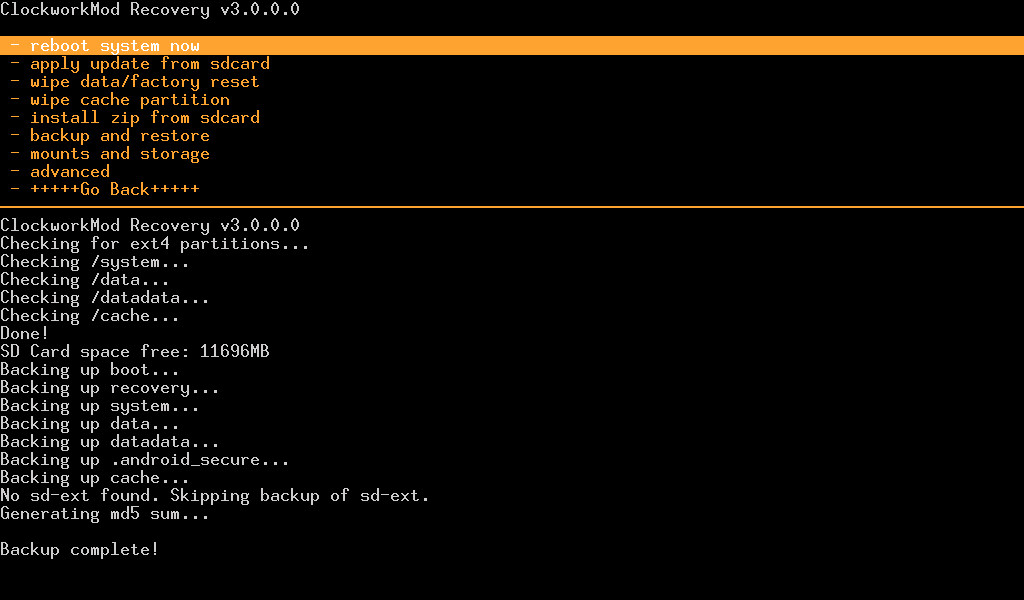Open the "advanced" menu entry
This screenshot has height=600, width=1024.
point(60,172)
